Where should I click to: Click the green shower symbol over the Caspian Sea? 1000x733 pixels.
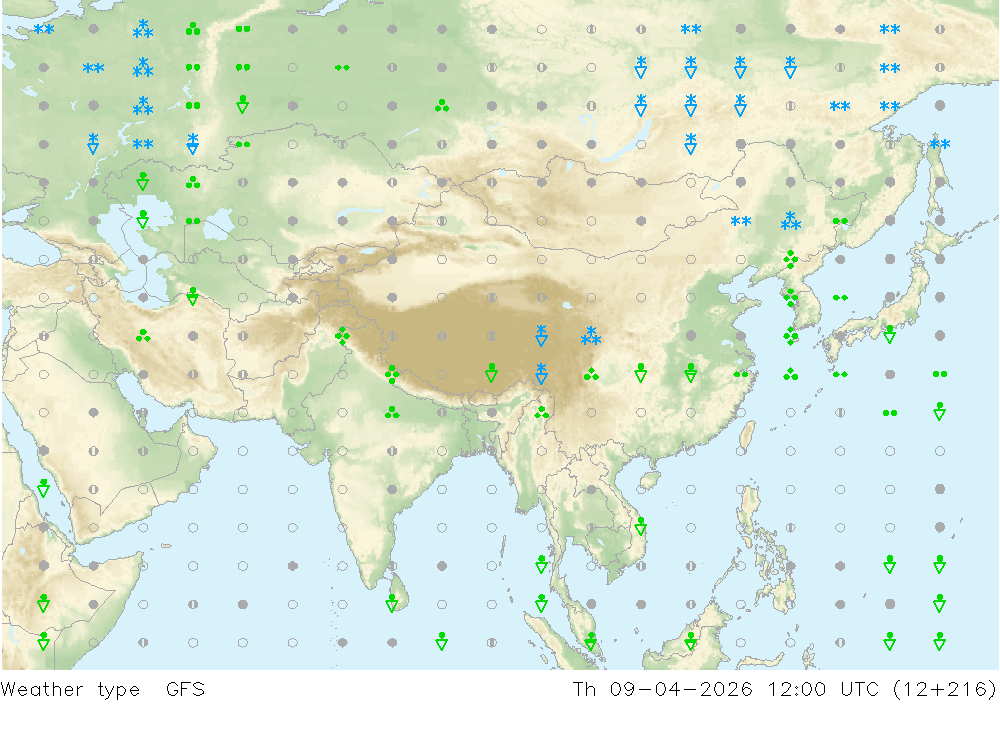pos(143,219)
